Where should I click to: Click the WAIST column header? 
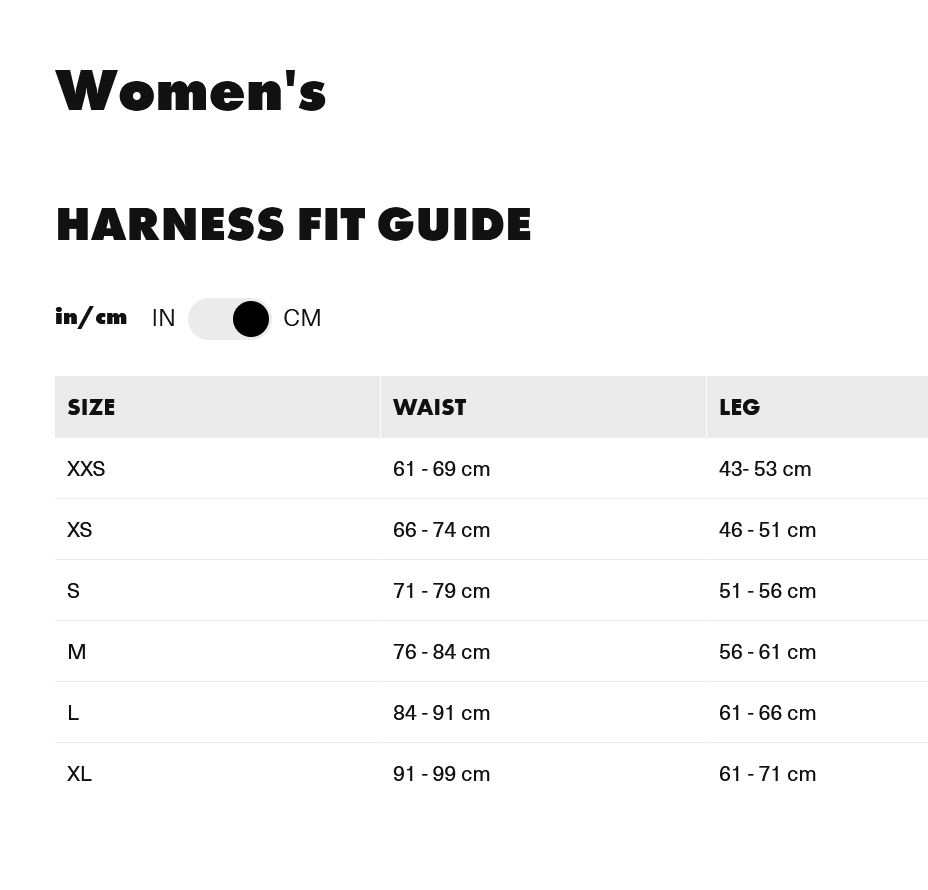429,407
